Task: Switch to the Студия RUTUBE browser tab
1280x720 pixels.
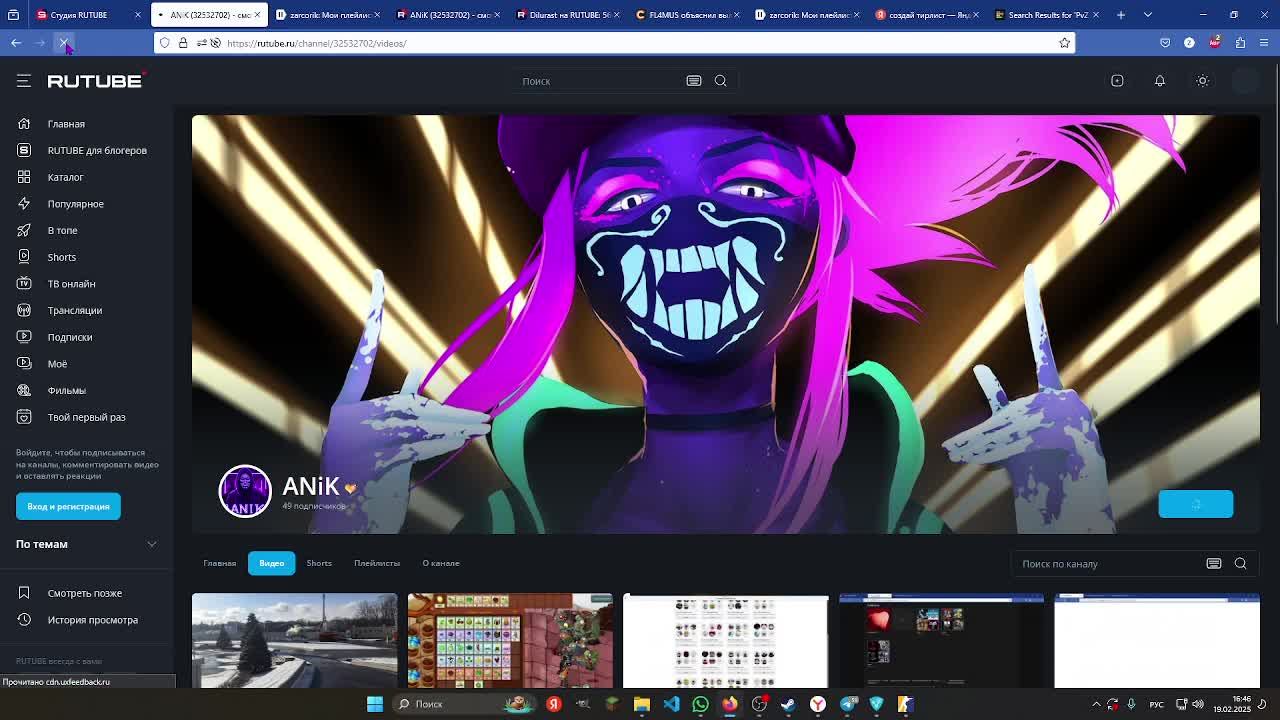Action: [x=91, y=15]
